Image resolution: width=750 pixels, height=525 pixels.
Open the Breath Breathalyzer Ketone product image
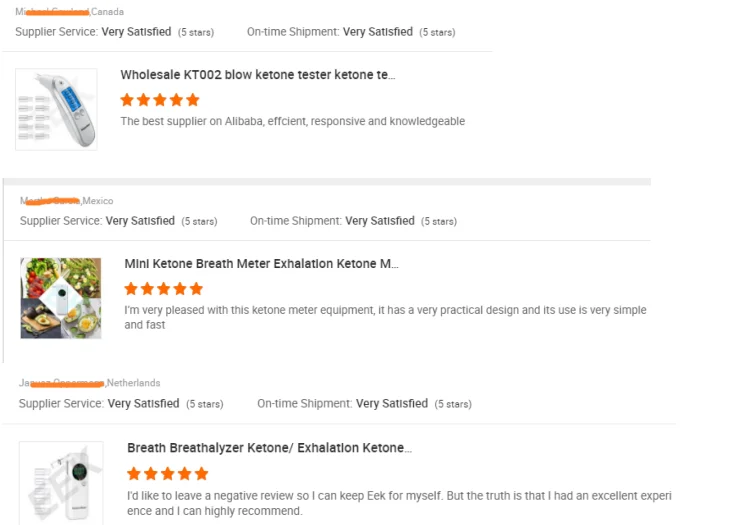point(61,483)
